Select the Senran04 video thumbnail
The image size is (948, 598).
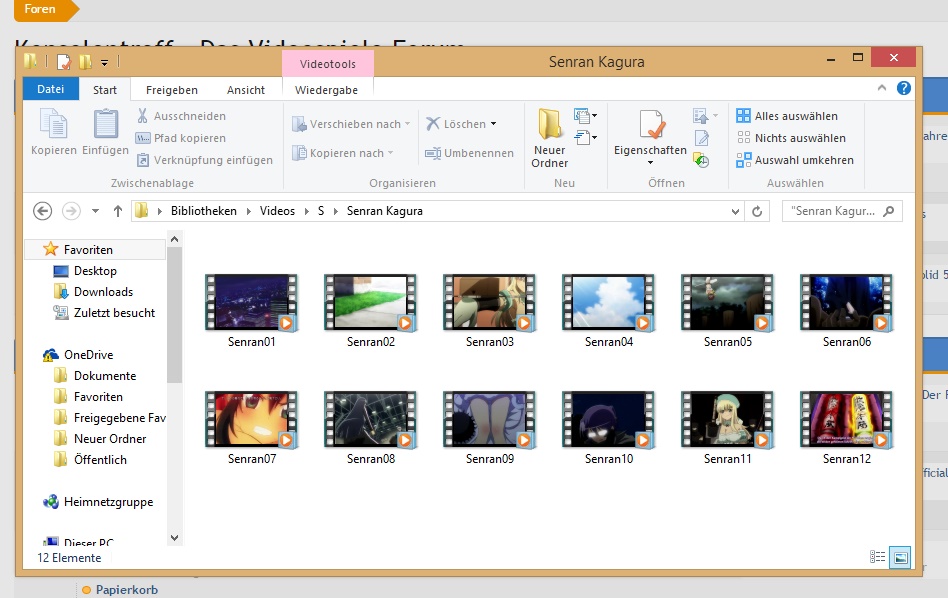(x=608, y=302)
